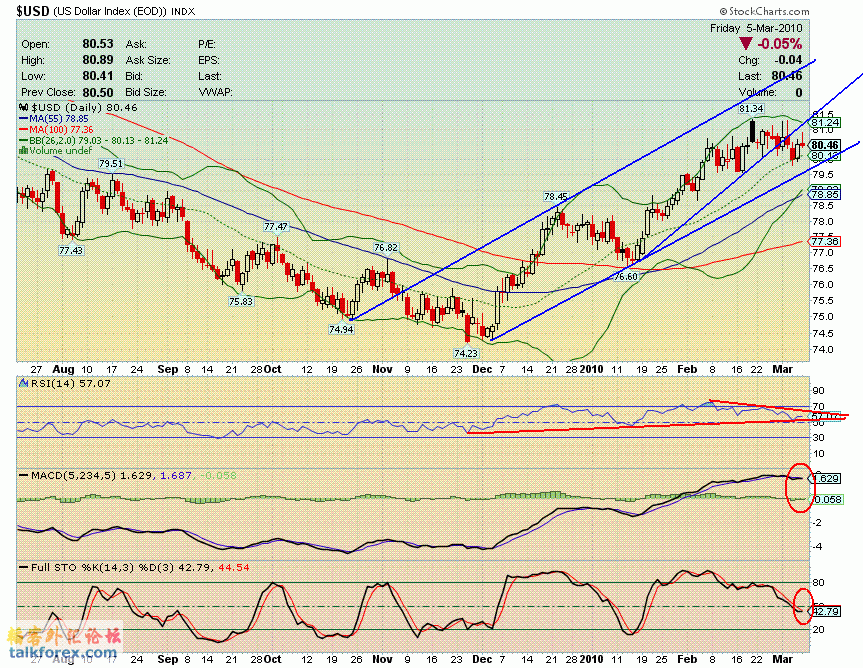
Task: Click the VWAP label
Action: 215,92
